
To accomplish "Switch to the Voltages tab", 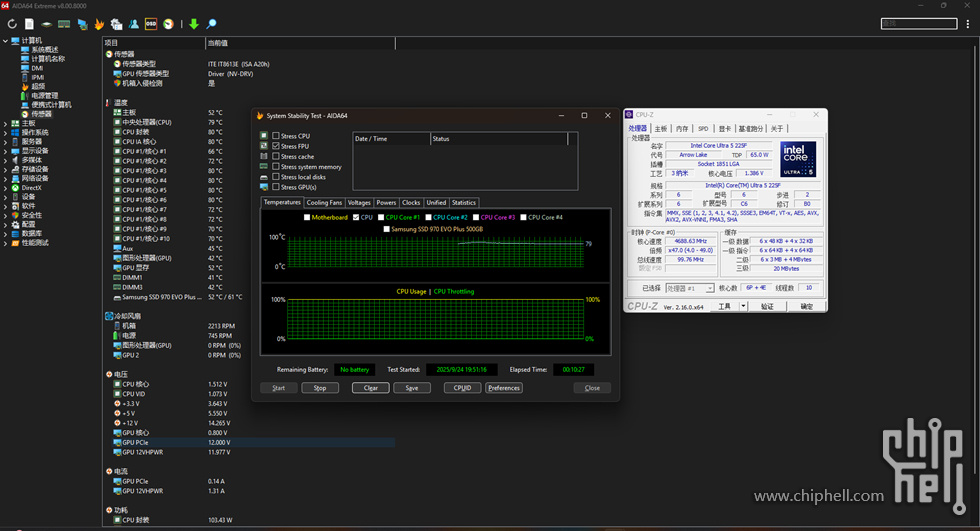I will pyautogui.click(x=359, y=202).
